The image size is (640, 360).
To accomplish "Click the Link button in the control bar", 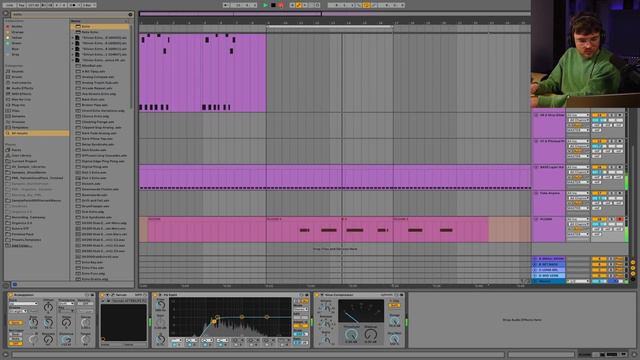I will [x=9, y=5].
